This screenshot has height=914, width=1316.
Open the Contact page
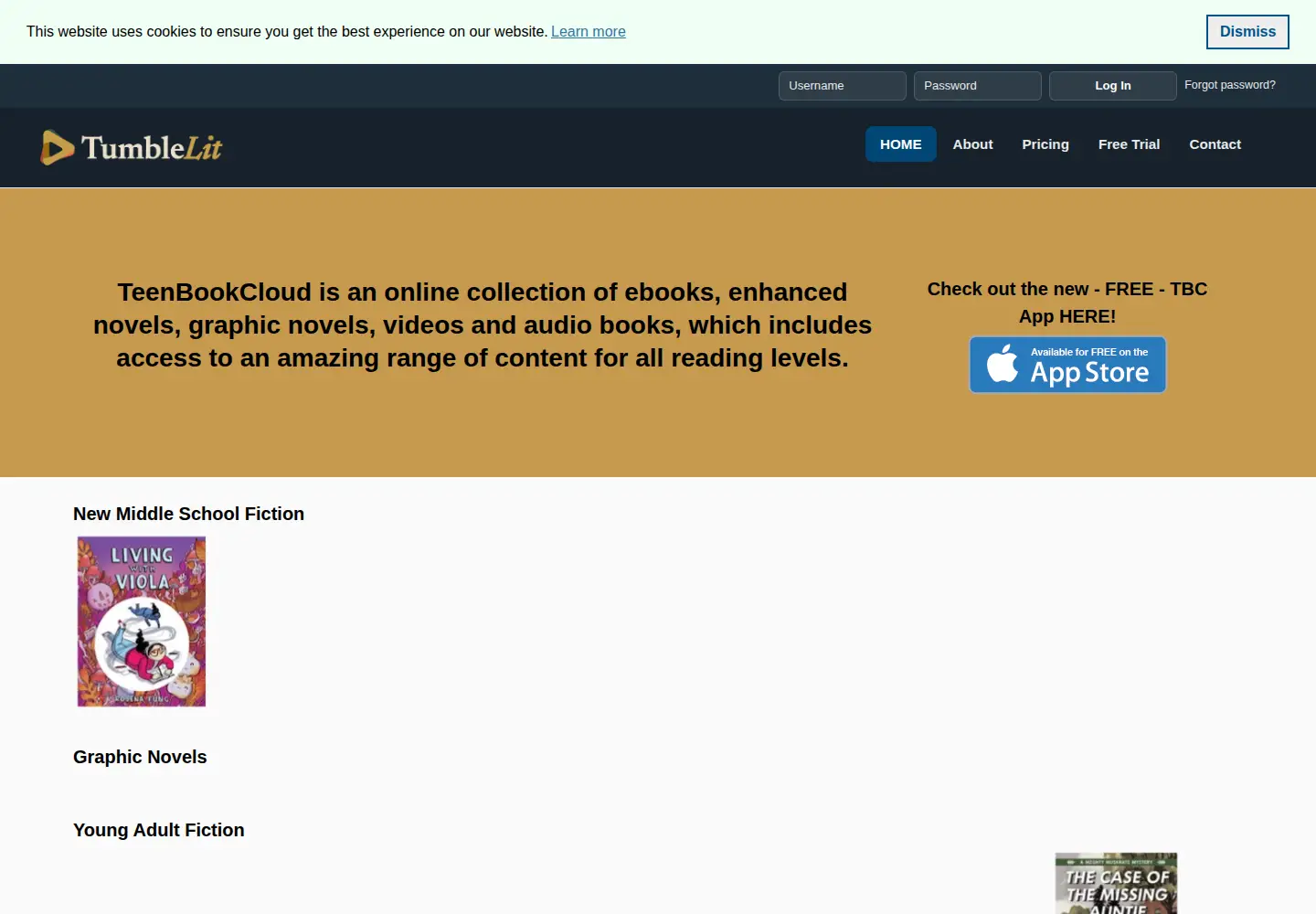[1215, 144]
